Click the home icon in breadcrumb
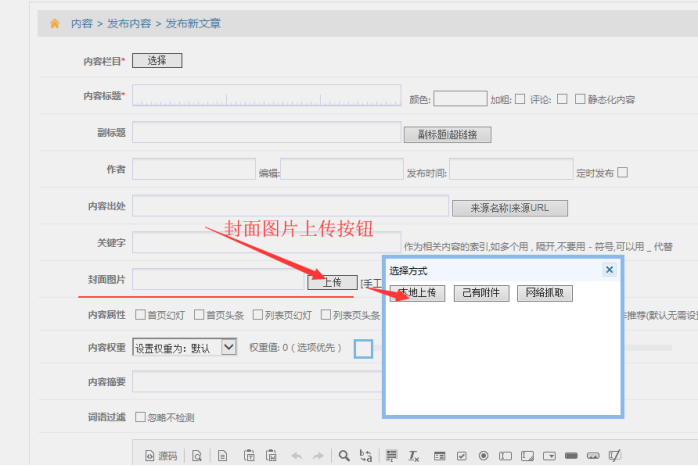Image resolution: width=698 pixels, height=466 pixels. tap(54, 23)
